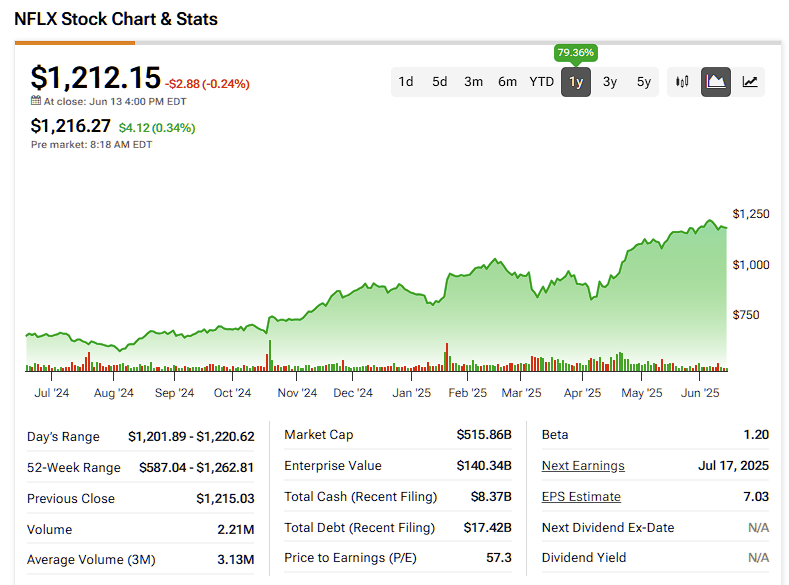Click the 52-Week Range value
789x585 pixels.
pyautogui.click(x=196, y=468)
